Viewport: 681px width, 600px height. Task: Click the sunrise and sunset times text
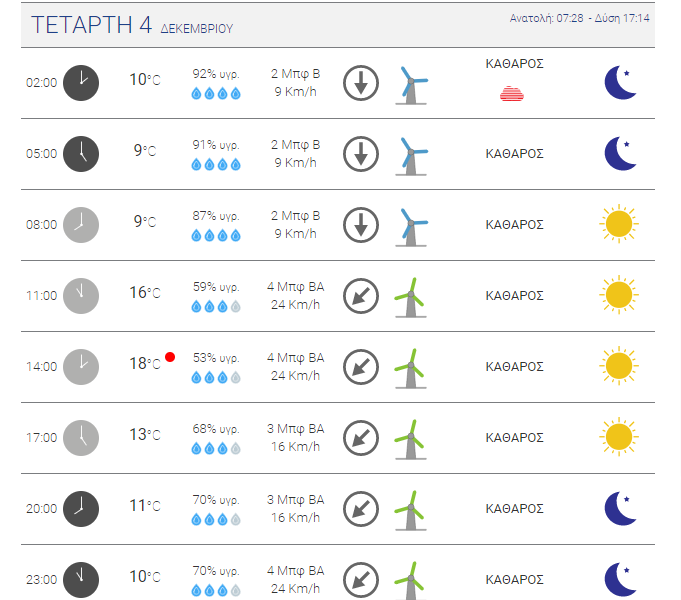click(579, 18)
